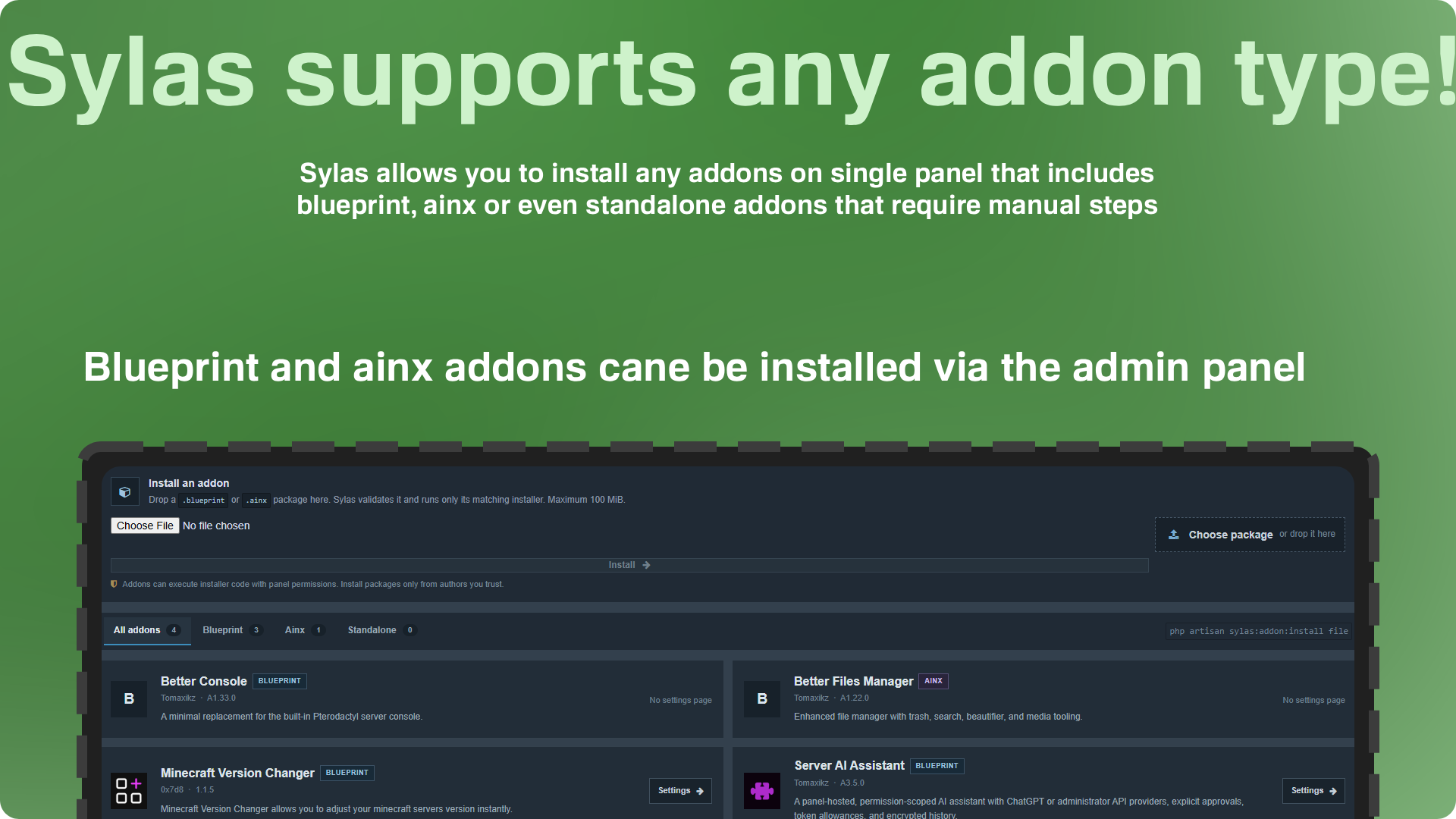1456x819 pixels.
Task: Click the .ainx code tag
Action: (x=256, y=500)
